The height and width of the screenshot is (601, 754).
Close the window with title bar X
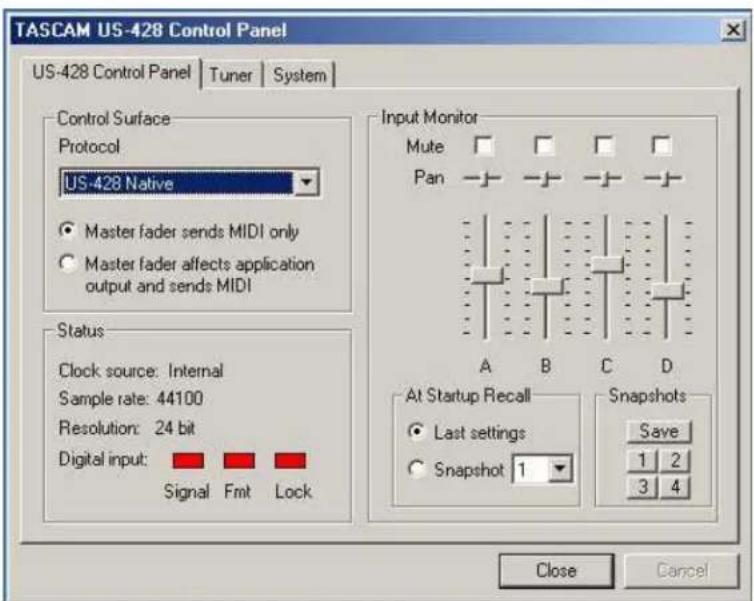(733, 30)
